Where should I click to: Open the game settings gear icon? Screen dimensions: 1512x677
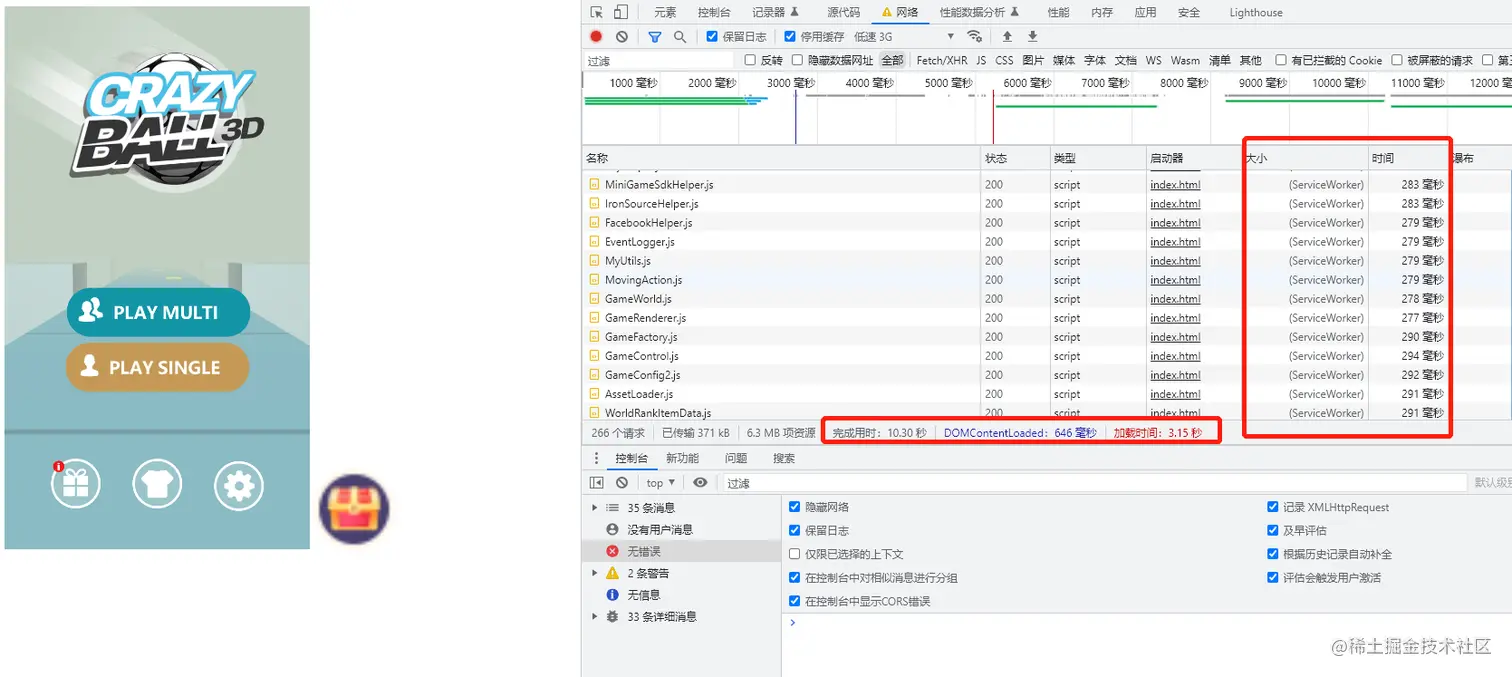(239, 486)
